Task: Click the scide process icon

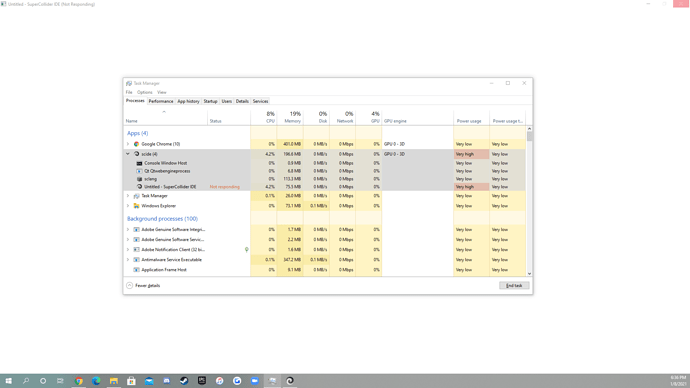Action: [x=136, y=154]
